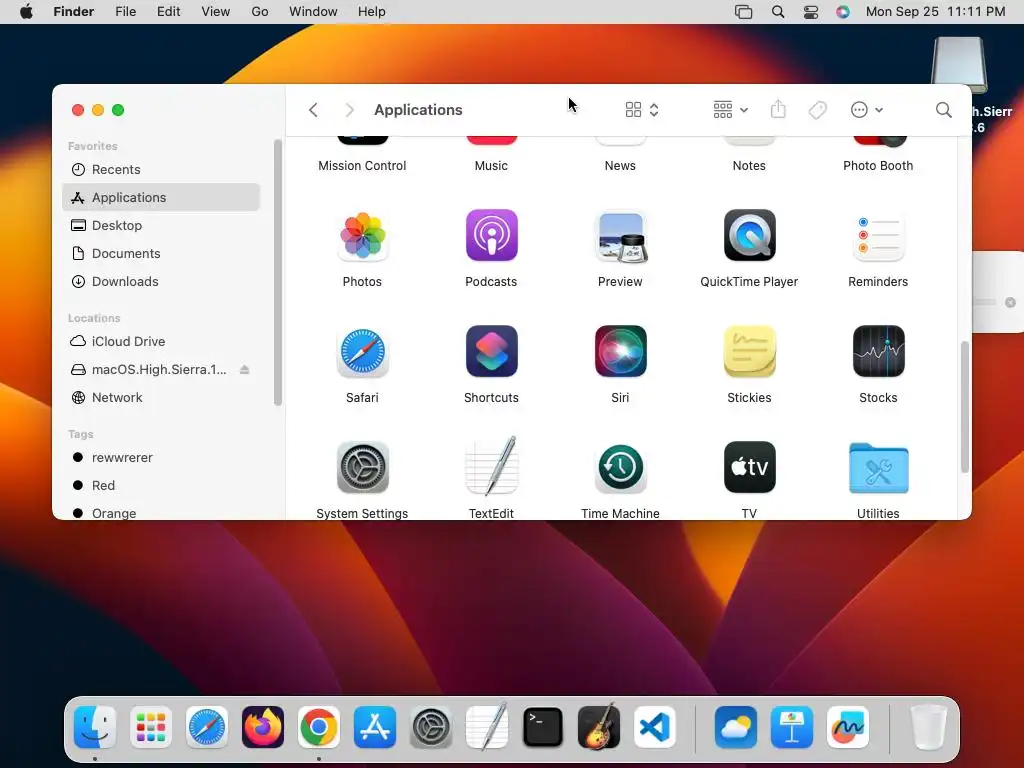
Task: Open Network in the sidebar
Action: click(161, 398)
